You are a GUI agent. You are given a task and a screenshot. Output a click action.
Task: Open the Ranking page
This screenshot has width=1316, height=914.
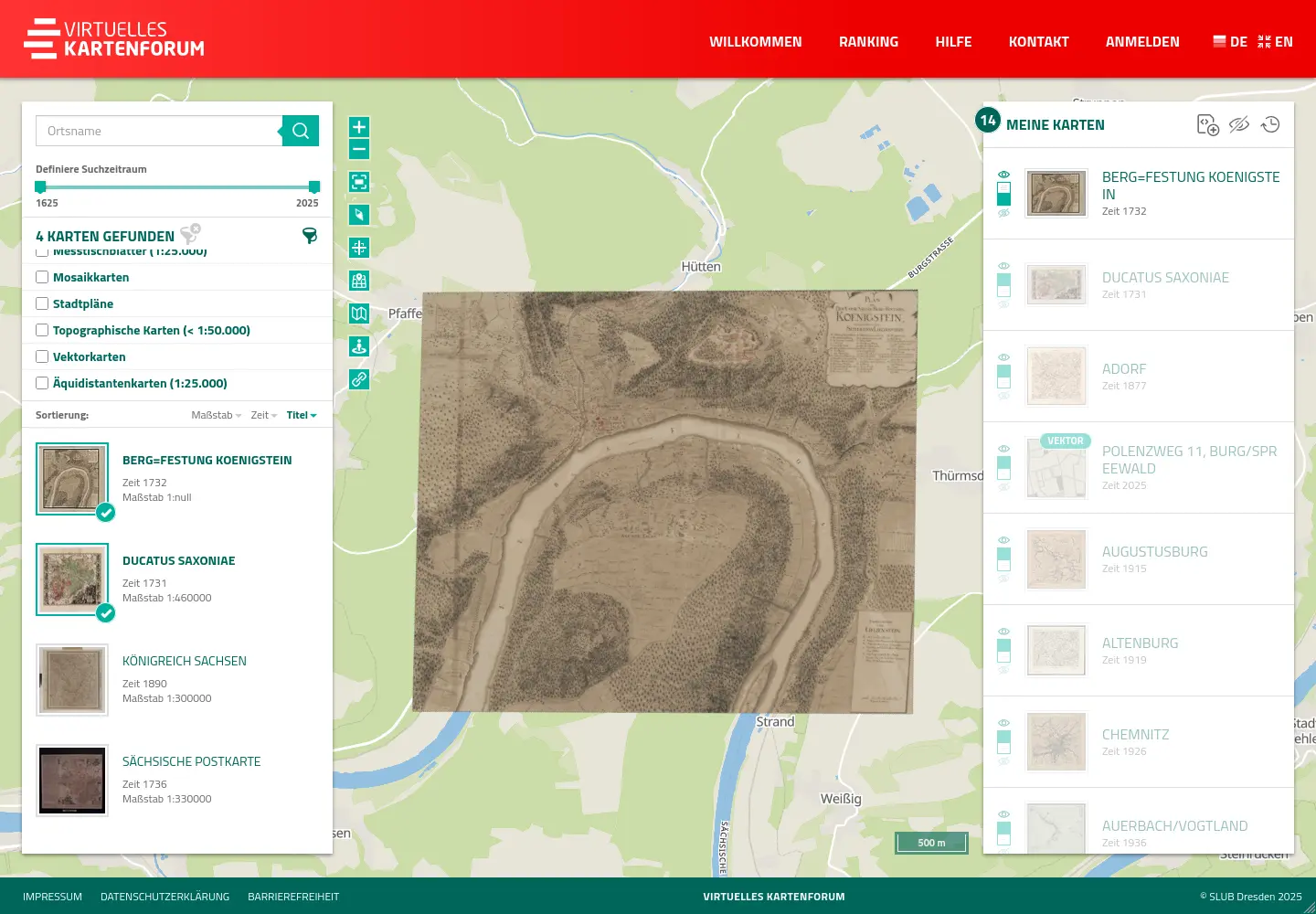(869, 42)
